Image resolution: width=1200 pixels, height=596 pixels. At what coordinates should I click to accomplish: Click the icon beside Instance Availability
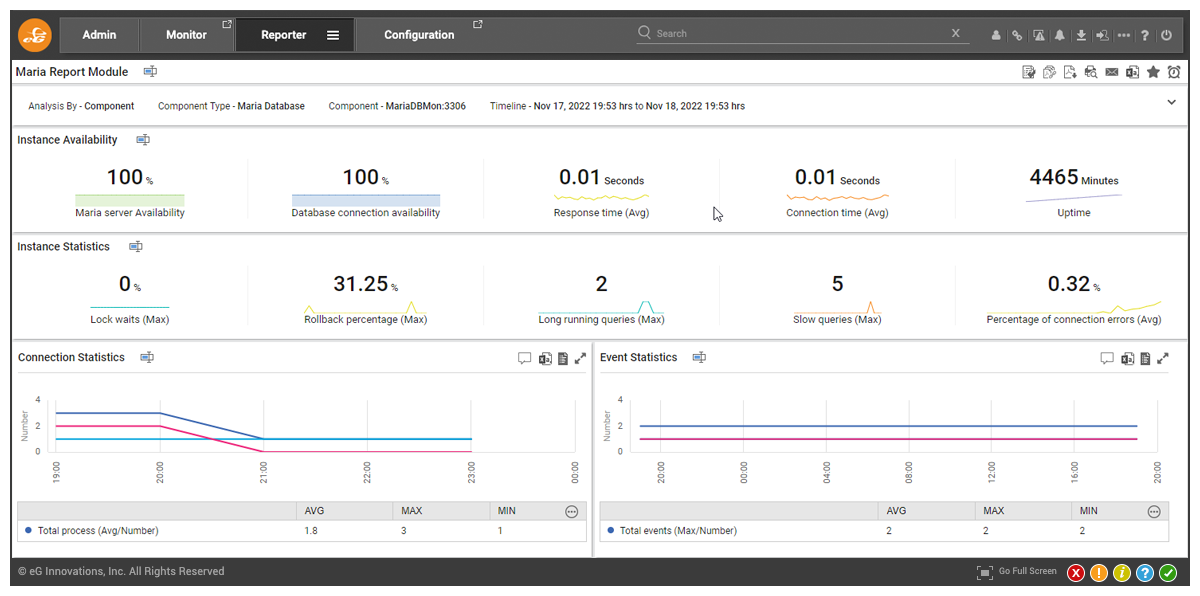pyautogui.click(x=143, y=140)
